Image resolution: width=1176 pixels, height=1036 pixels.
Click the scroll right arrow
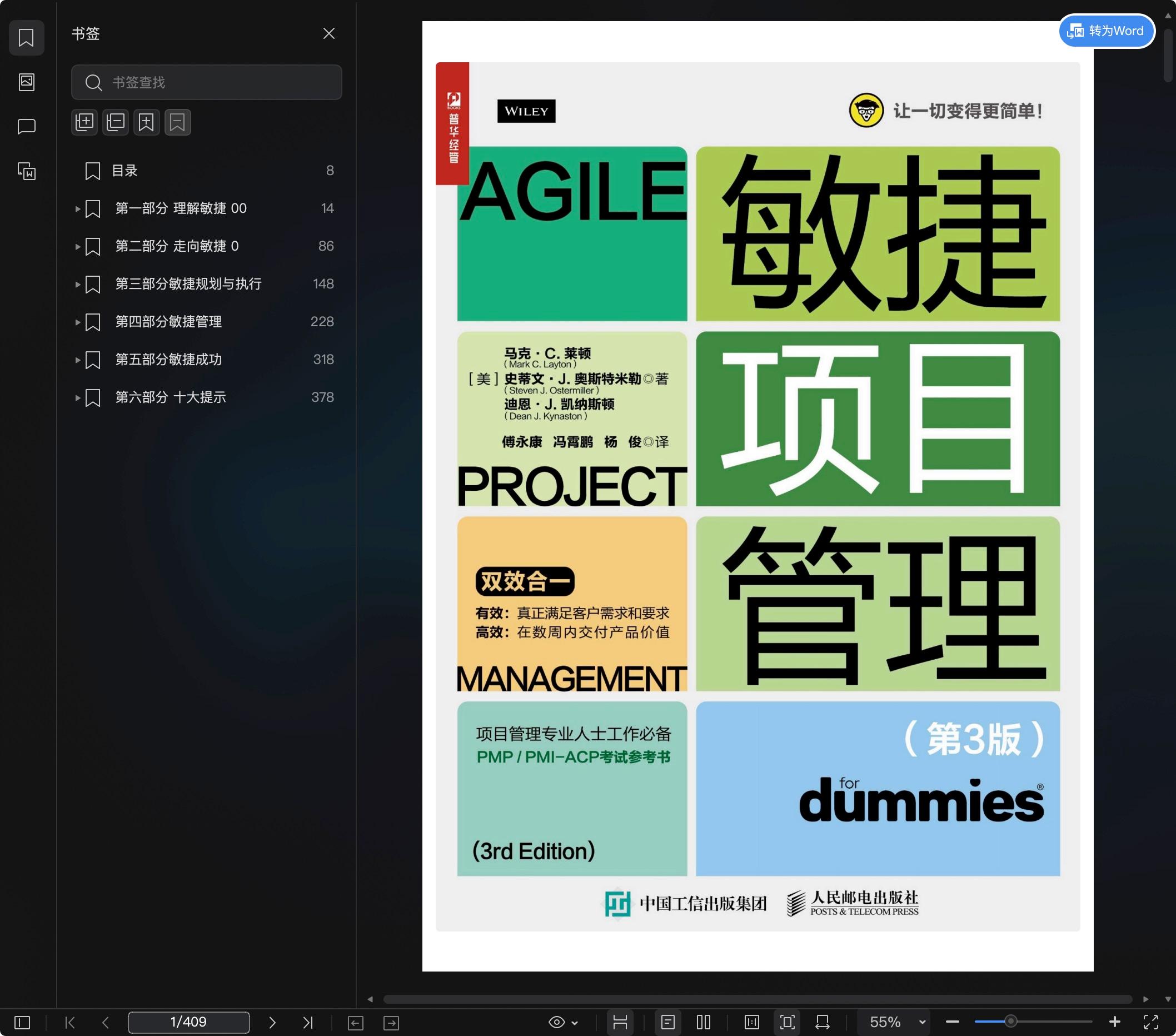point(1145,999)
